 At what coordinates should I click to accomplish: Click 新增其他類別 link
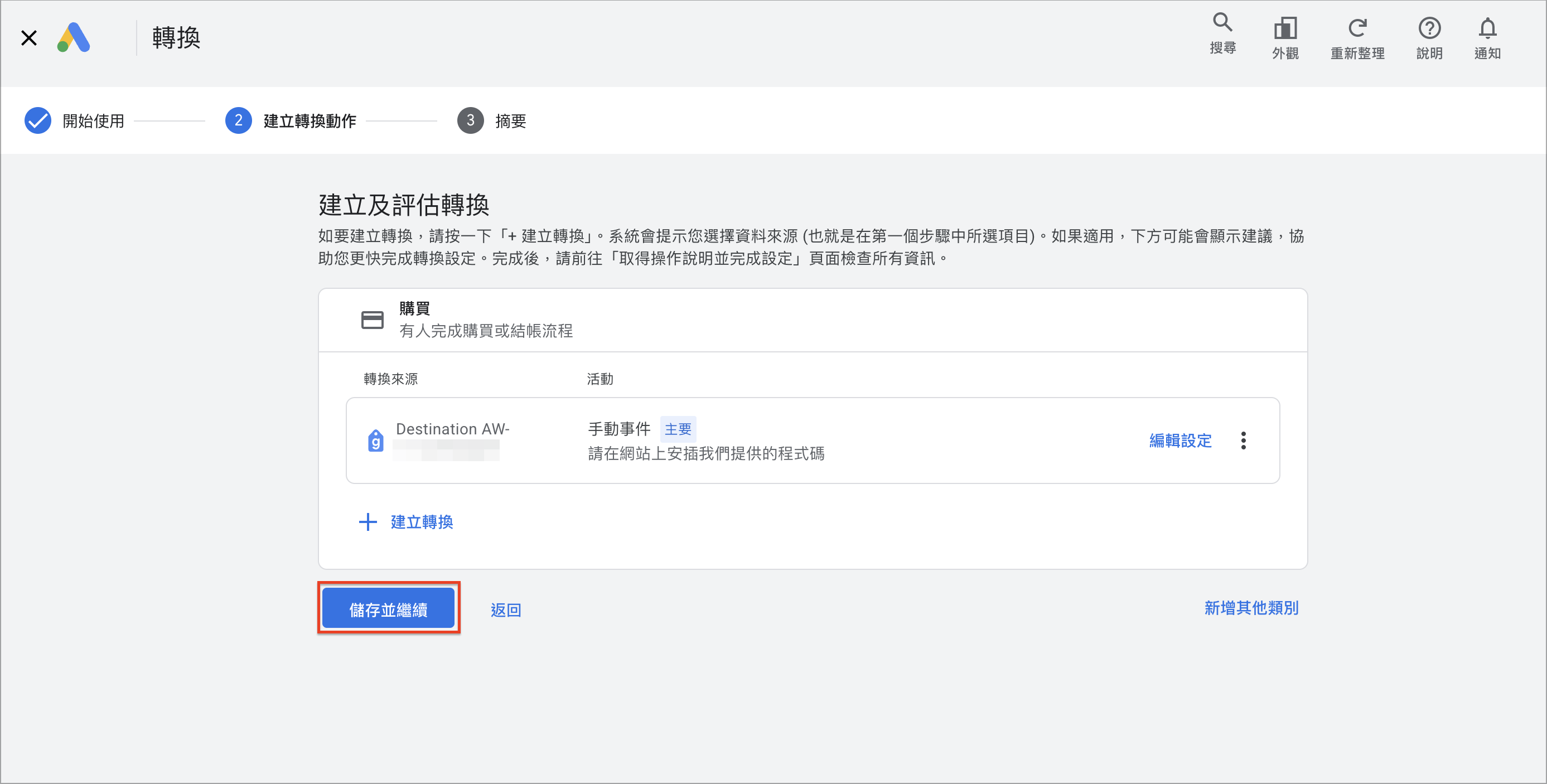tap(1251, 607)
